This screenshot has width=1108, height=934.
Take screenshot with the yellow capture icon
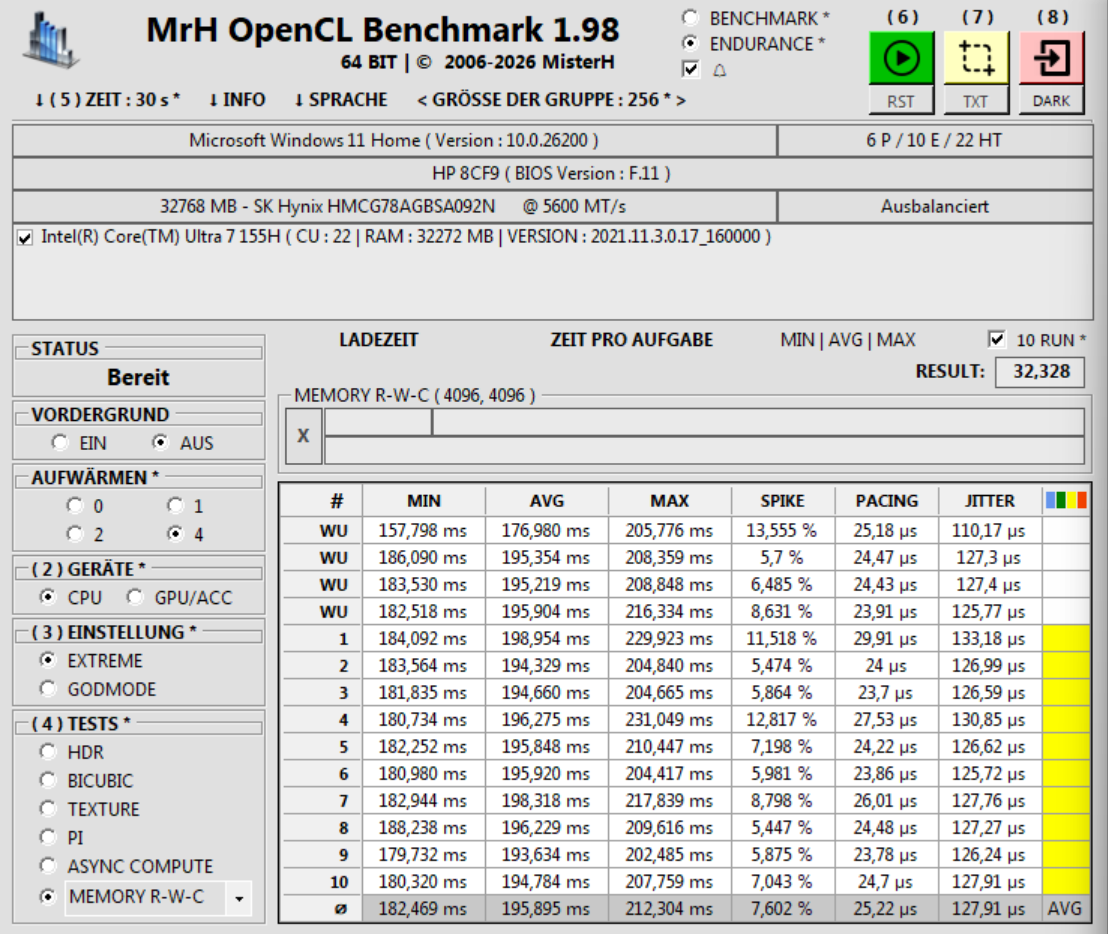[x=976, y=58]
